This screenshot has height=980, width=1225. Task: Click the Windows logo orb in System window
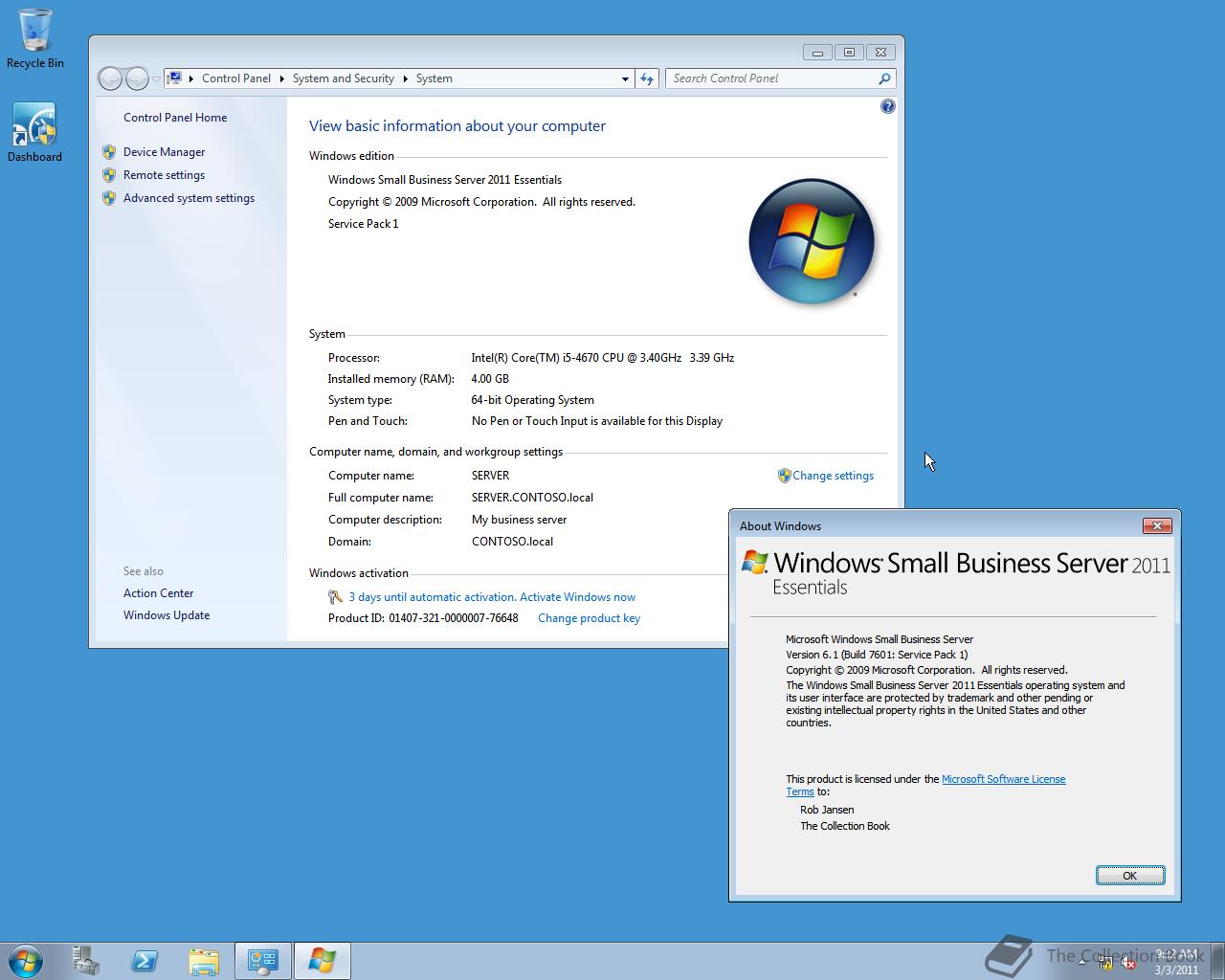(x=812, y=241)
